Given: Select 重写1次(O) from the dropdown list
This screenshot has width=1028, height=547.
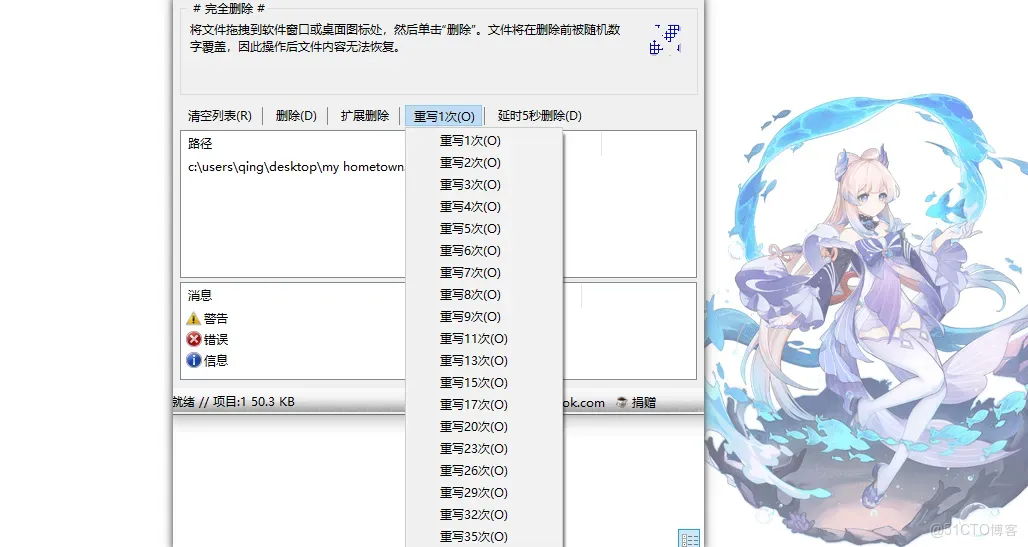Looking at the screenshot, I should [470, 141].
